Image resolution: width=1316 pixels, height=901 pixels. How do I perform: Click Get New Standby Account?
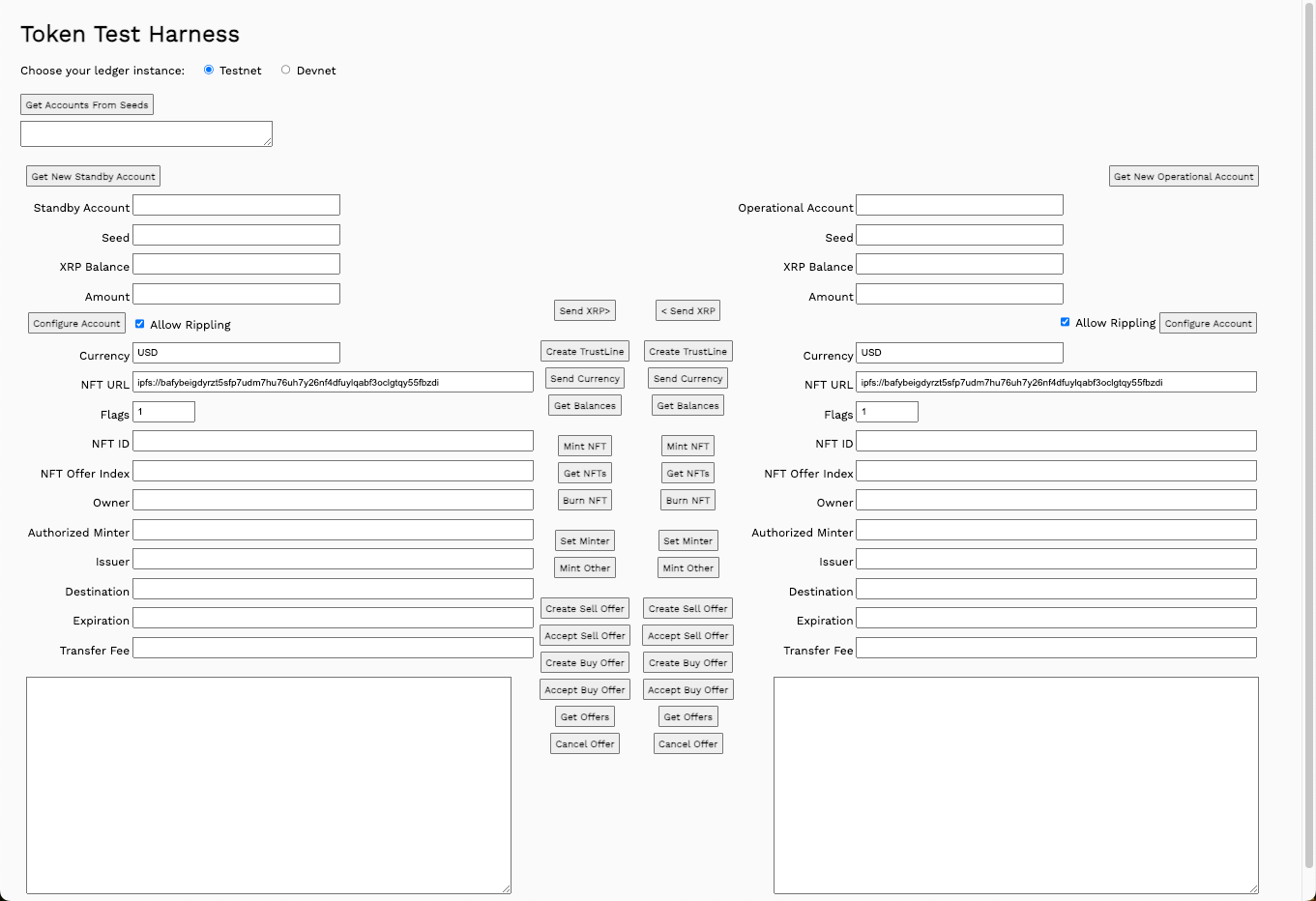[x=92, y=175]
